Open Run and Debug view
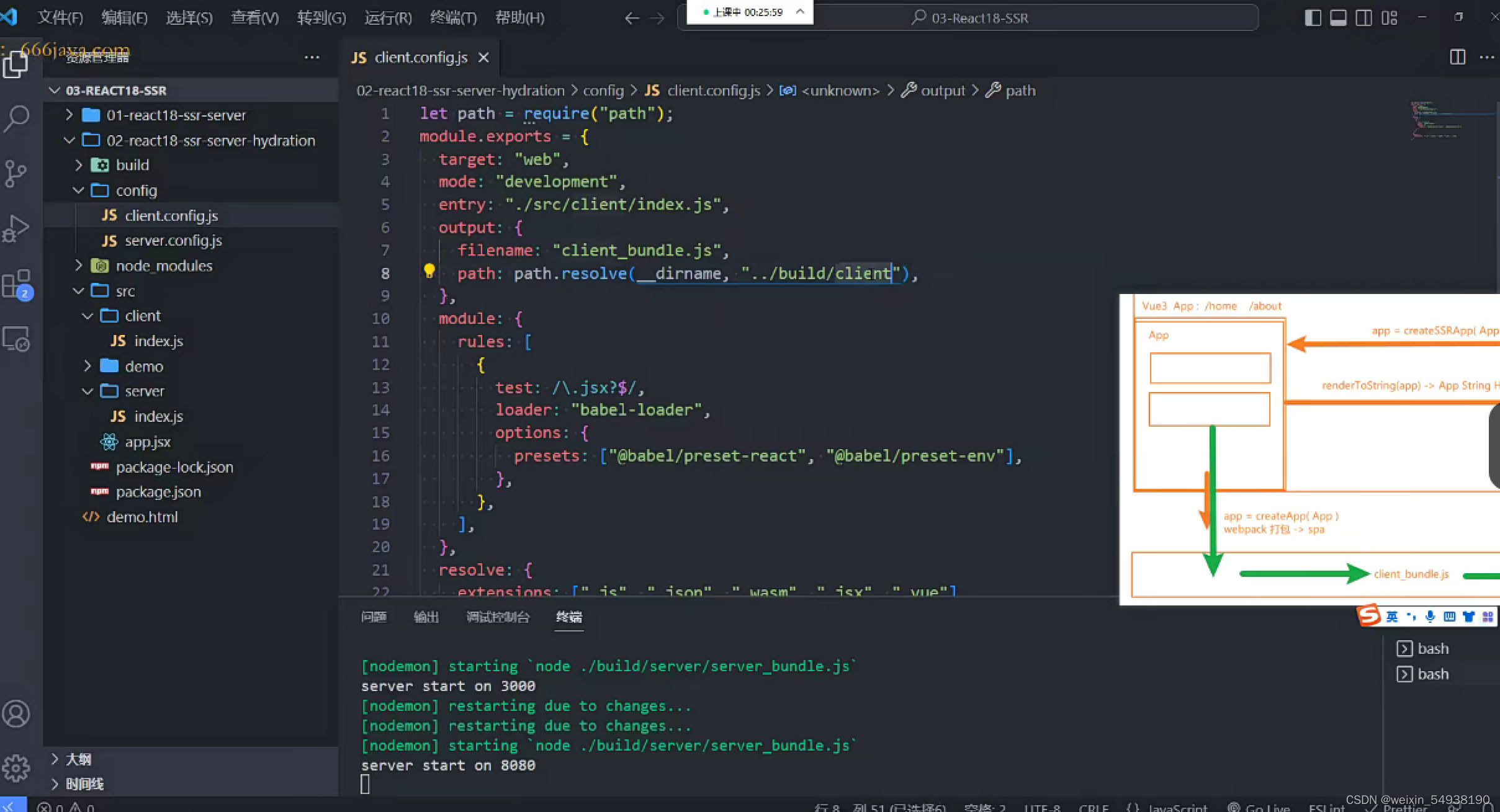 tap(16, 228)
